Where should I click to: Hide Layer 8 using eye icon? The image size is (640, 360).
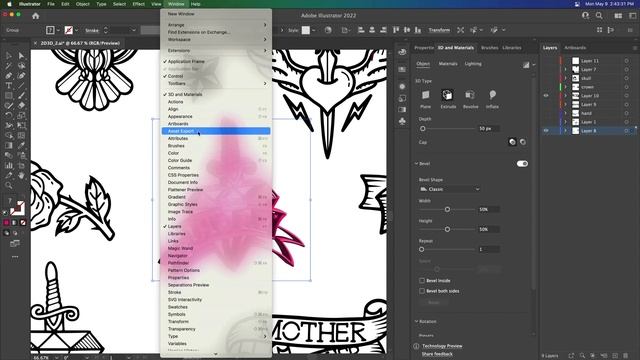pyautogui.click(x=546, y=131)
